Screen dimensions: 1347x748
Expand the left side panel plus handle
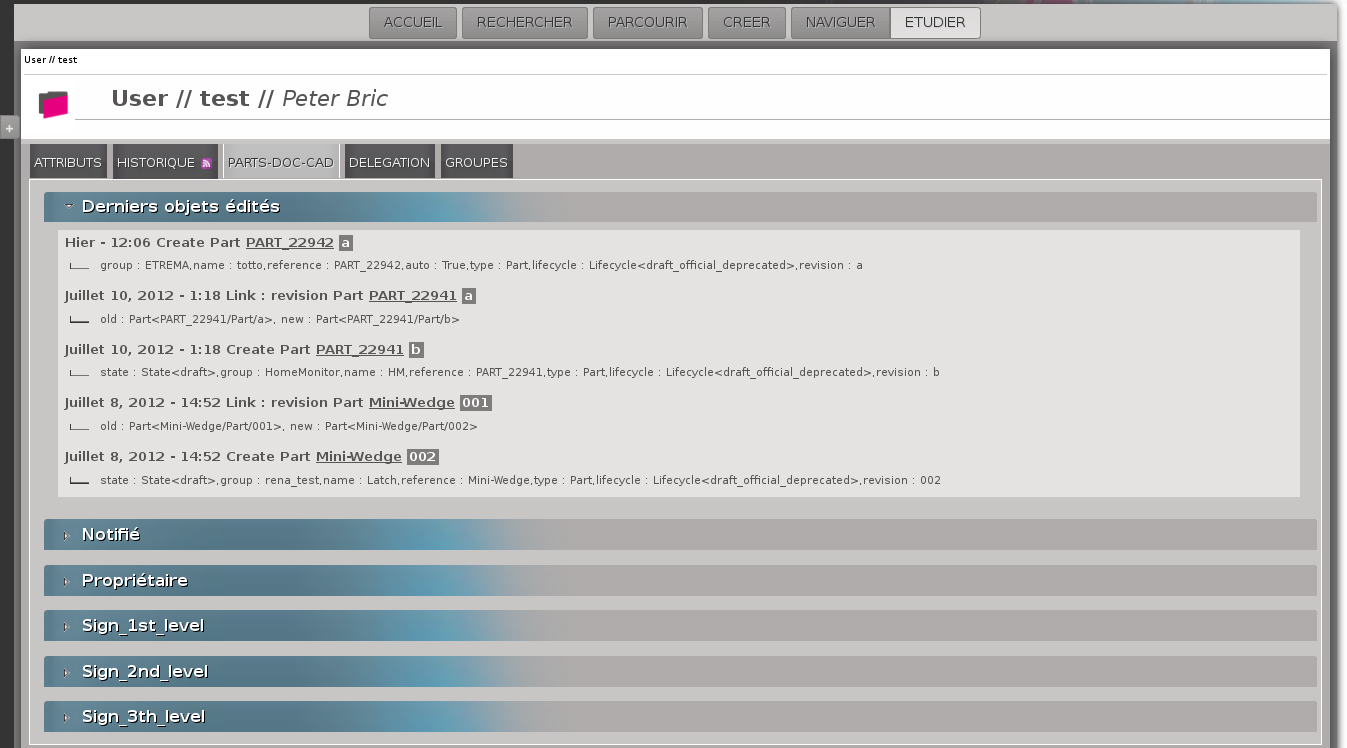[x=9, y=128]
